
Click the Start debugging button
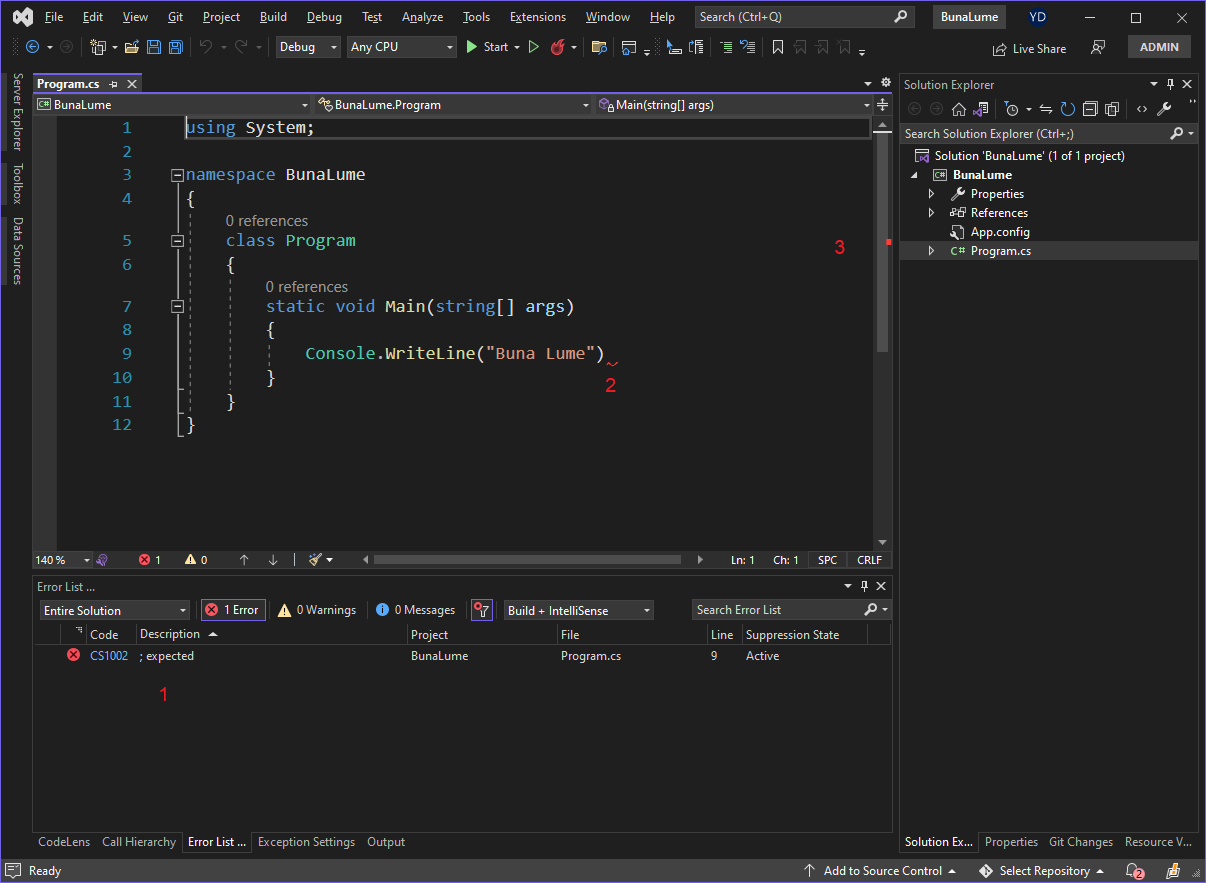click(487, 47)
